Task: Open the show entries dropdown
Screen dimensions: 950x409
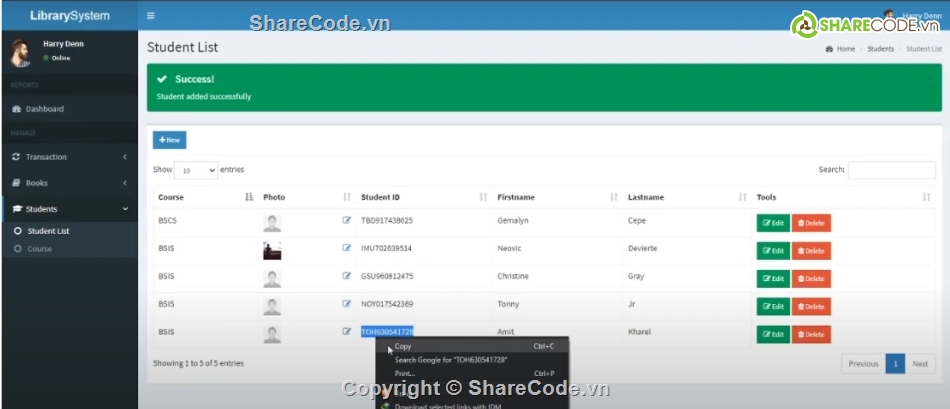Action: click(x=196, y=171)
